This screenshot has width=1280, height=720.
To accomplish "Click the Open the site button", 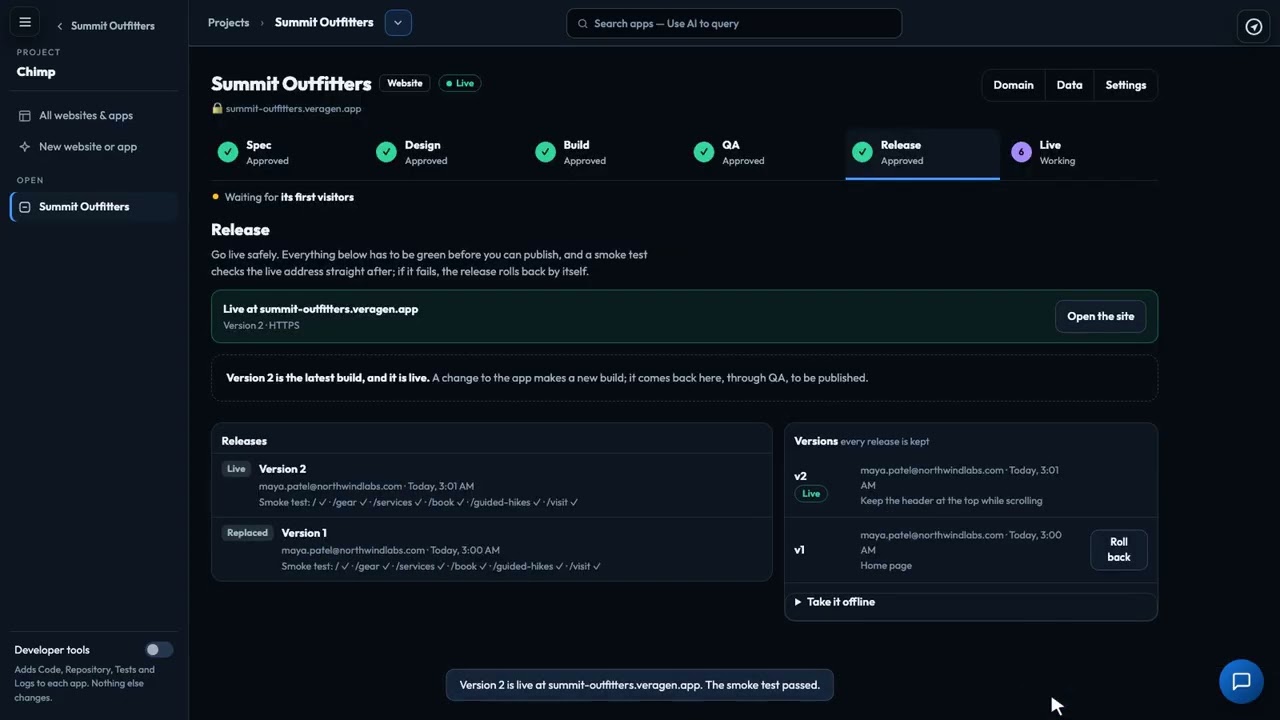I will pyautogui.click(x=1100, y=317).
